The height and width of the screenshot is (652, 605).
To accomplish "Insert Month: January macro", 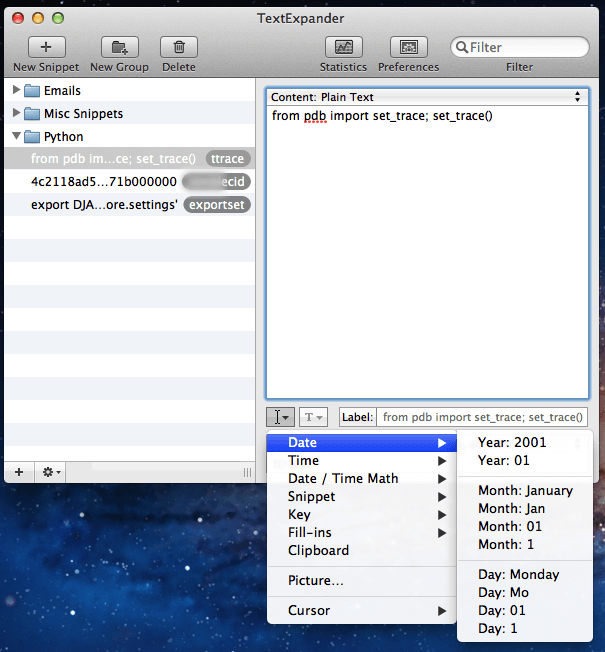I will (x=525, y=491).
